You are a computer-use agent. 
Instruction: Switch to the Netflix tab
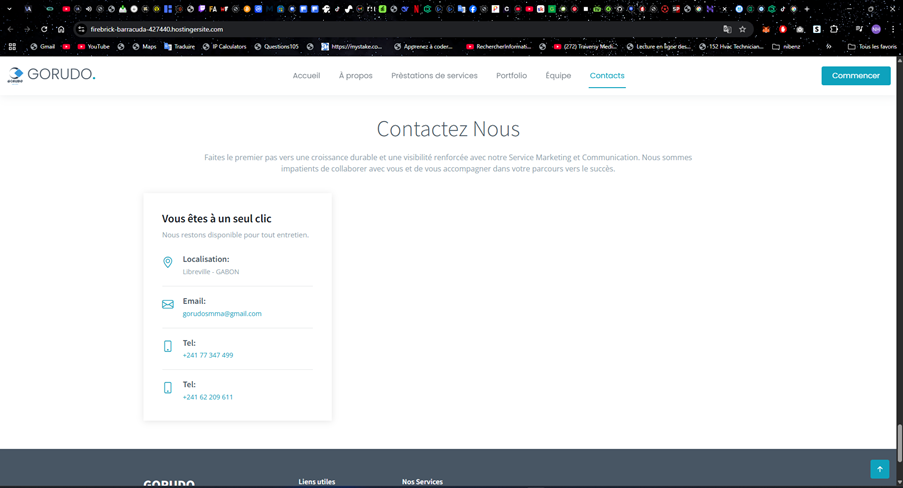tap(416, 9)
